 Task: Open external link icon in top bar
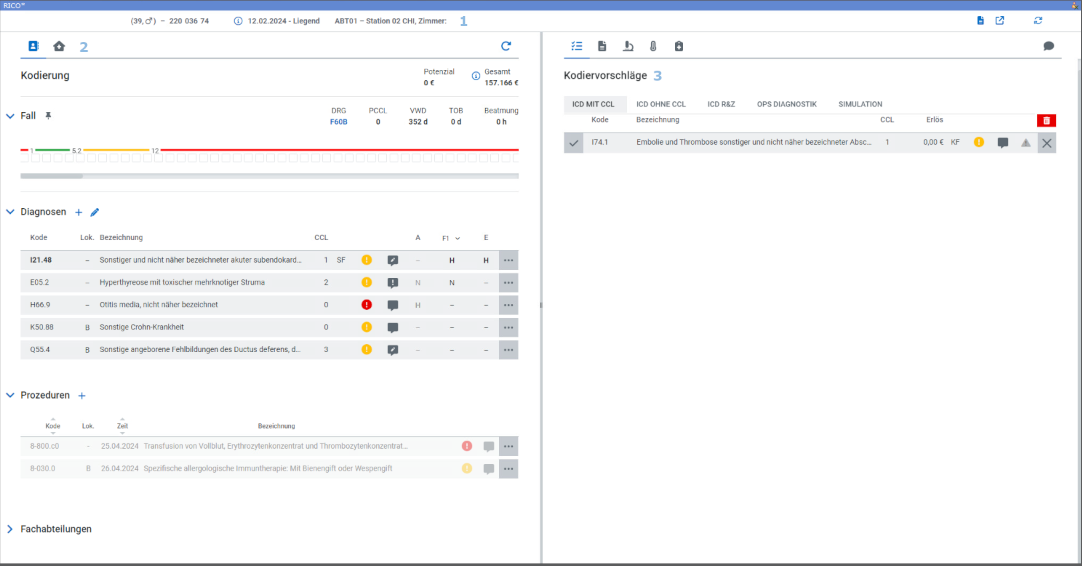coord(1000,21)
